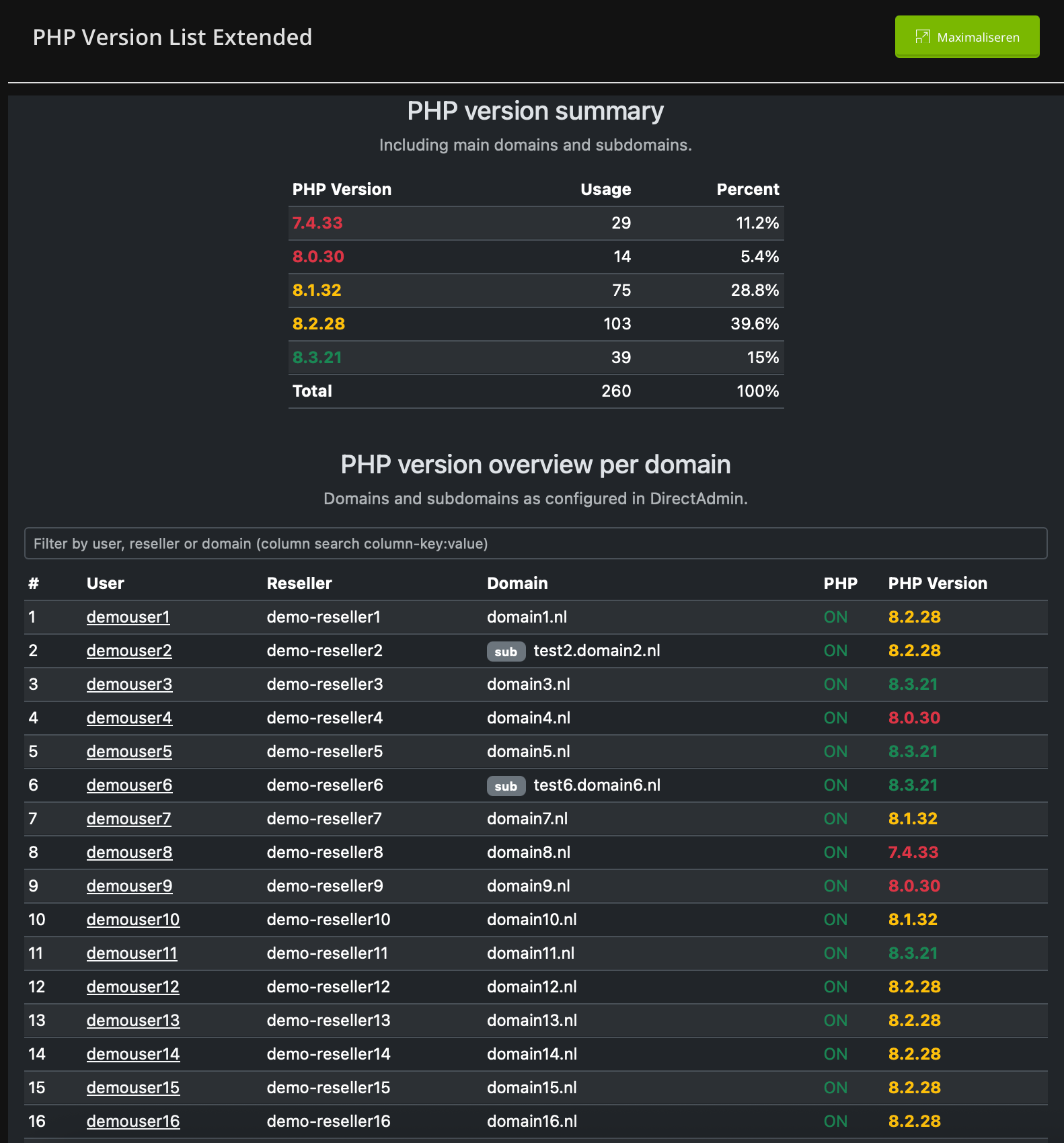Click PHP Version header in domain table

[x=938, y=583]
